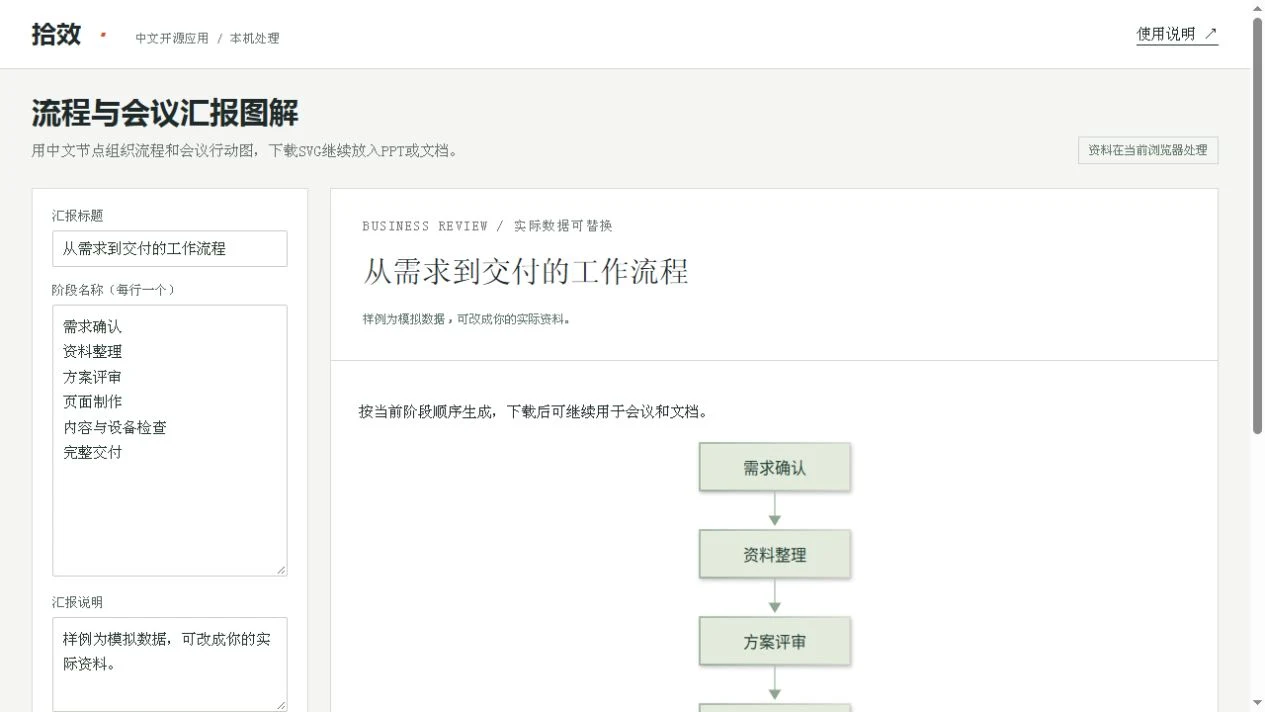
Task: Click the 方案评审 line in the stage list
Action: [93, 377]
